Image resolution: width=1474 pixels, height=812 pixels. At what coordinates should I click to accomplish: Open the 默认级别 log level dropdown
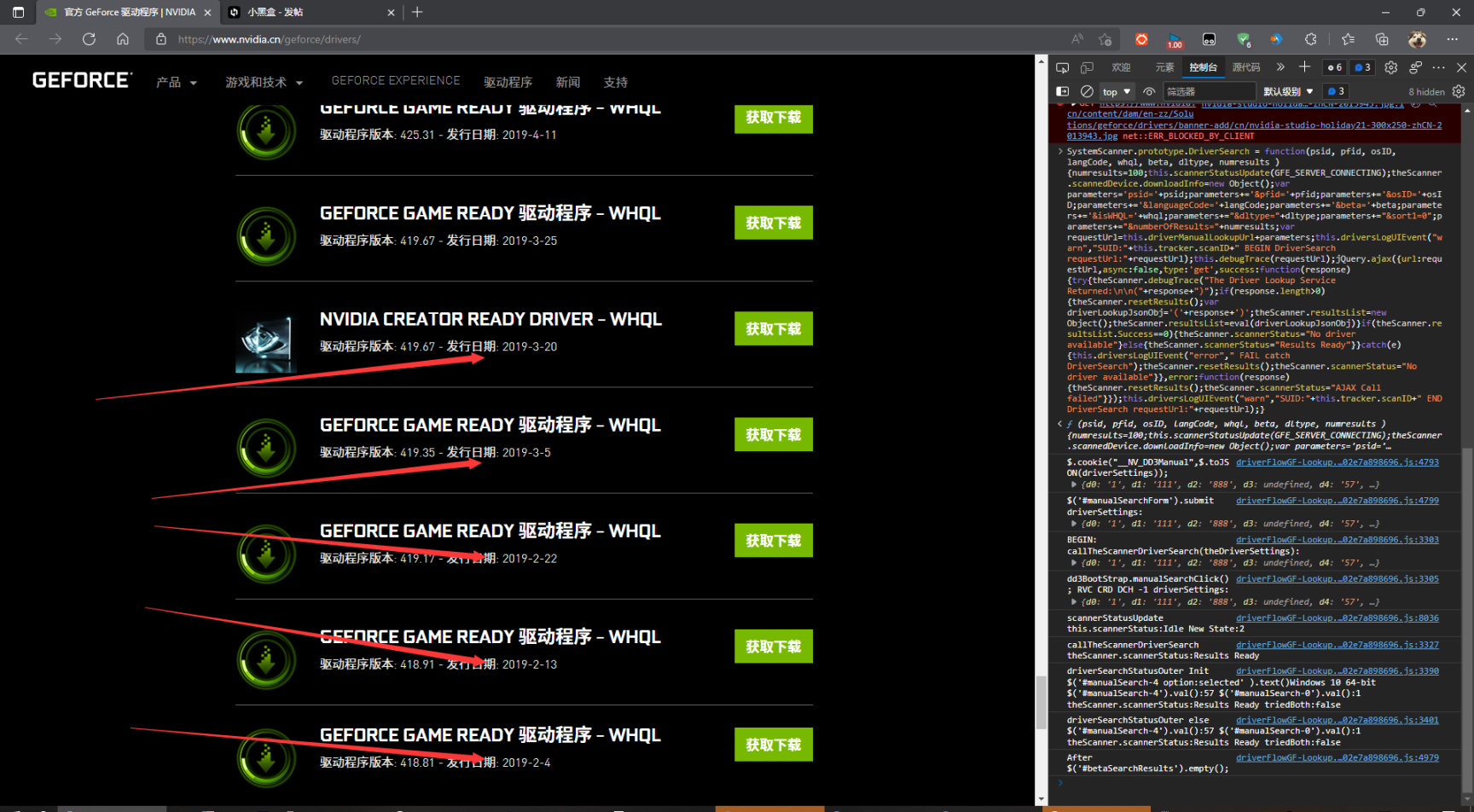tap(1288, 91)
